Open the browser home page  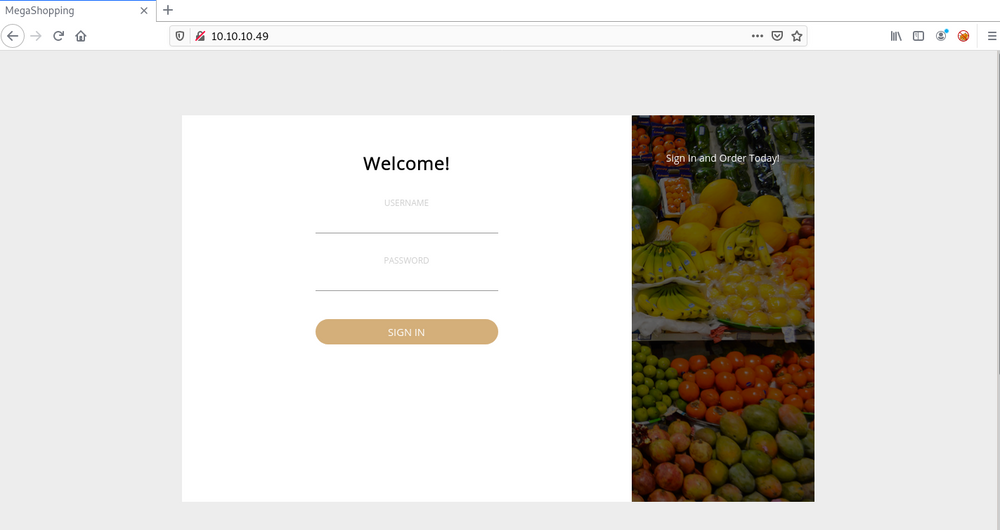(80, 36)
